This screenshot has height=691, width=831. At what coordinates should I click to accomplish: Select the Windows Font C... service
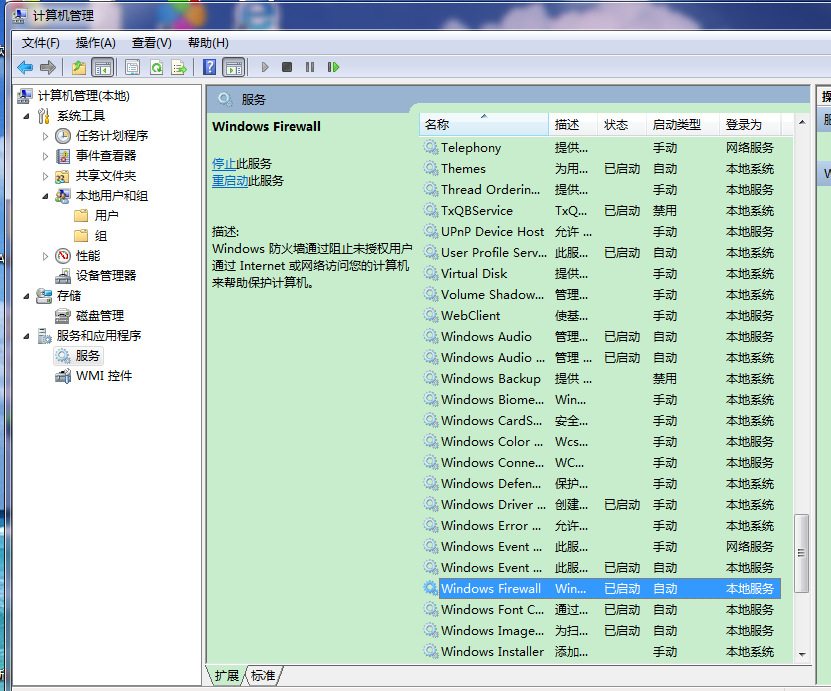(601, 610)
